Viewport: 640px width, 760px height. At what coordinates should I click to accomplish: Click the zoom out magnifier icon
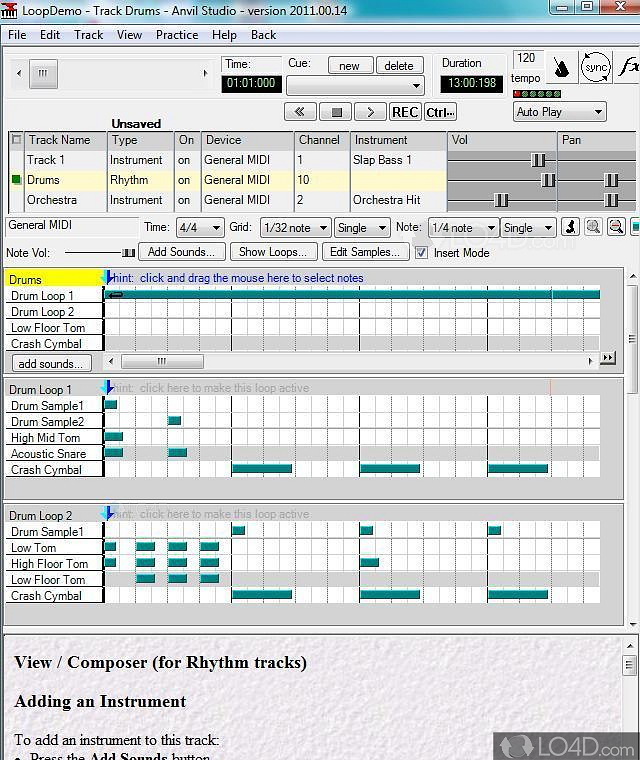616,228
